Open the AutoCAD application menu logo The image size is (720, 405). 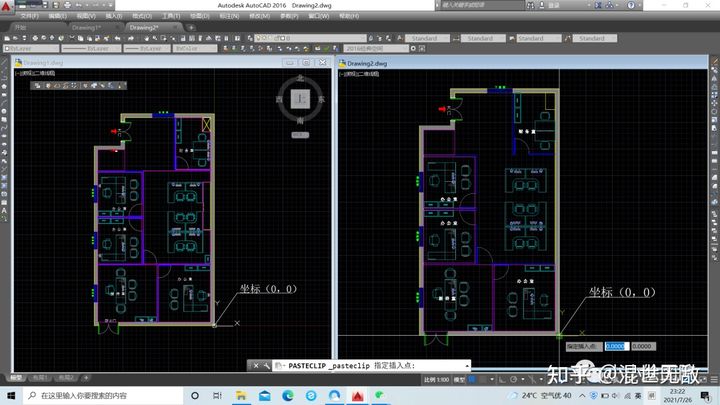point(6,6)
